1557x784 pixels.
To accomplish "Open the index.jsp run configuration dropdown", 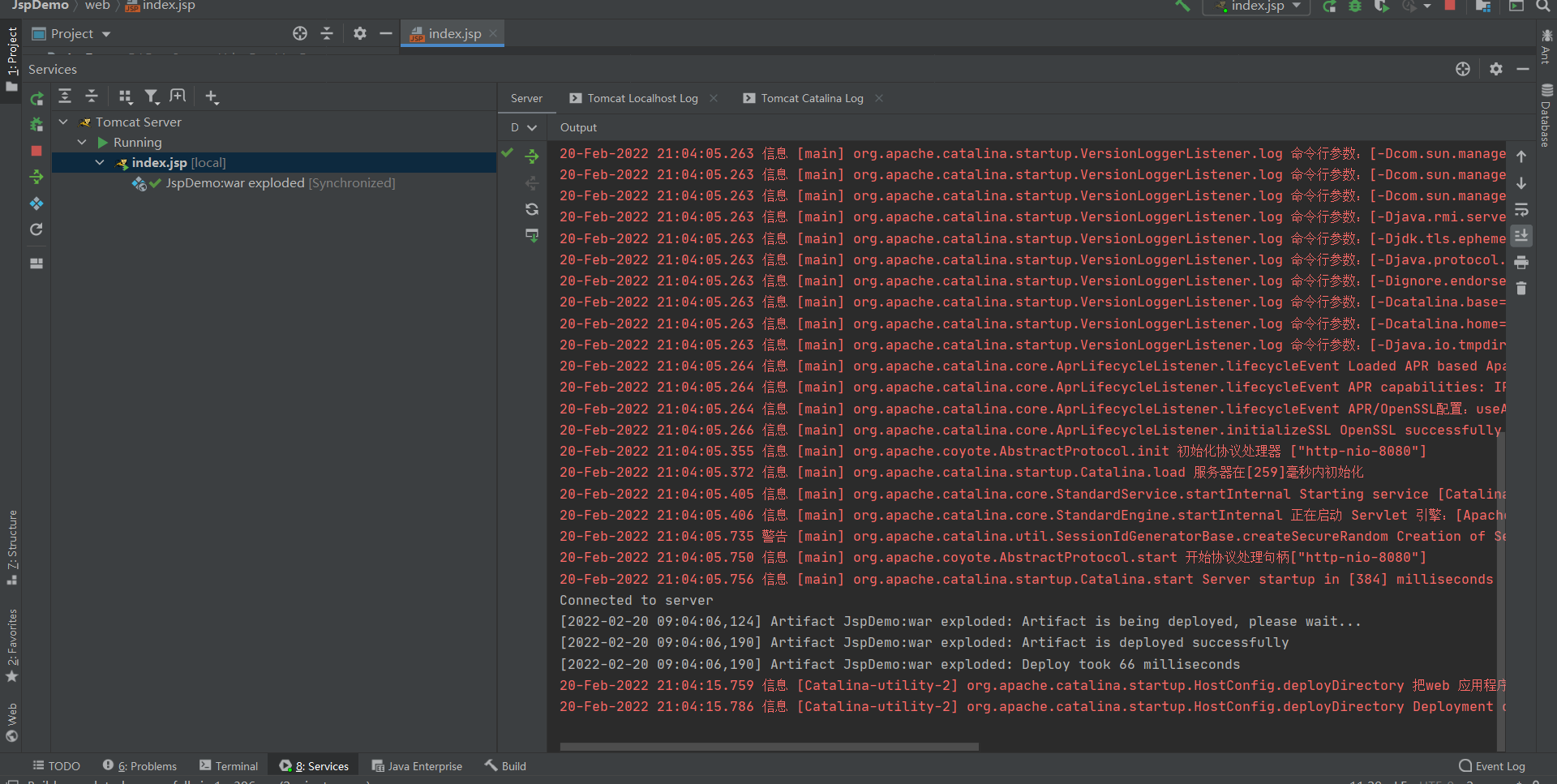I will point(1257,6).
